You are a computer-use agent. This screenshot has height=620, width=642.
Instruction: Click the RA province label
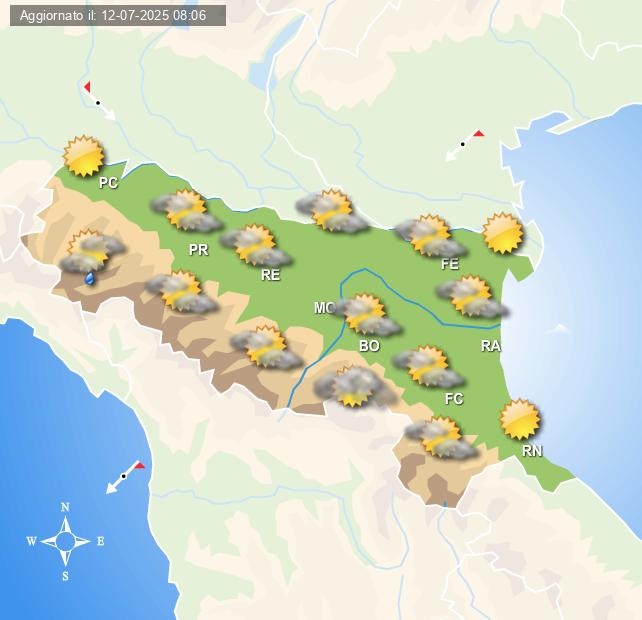coord(491,346)
